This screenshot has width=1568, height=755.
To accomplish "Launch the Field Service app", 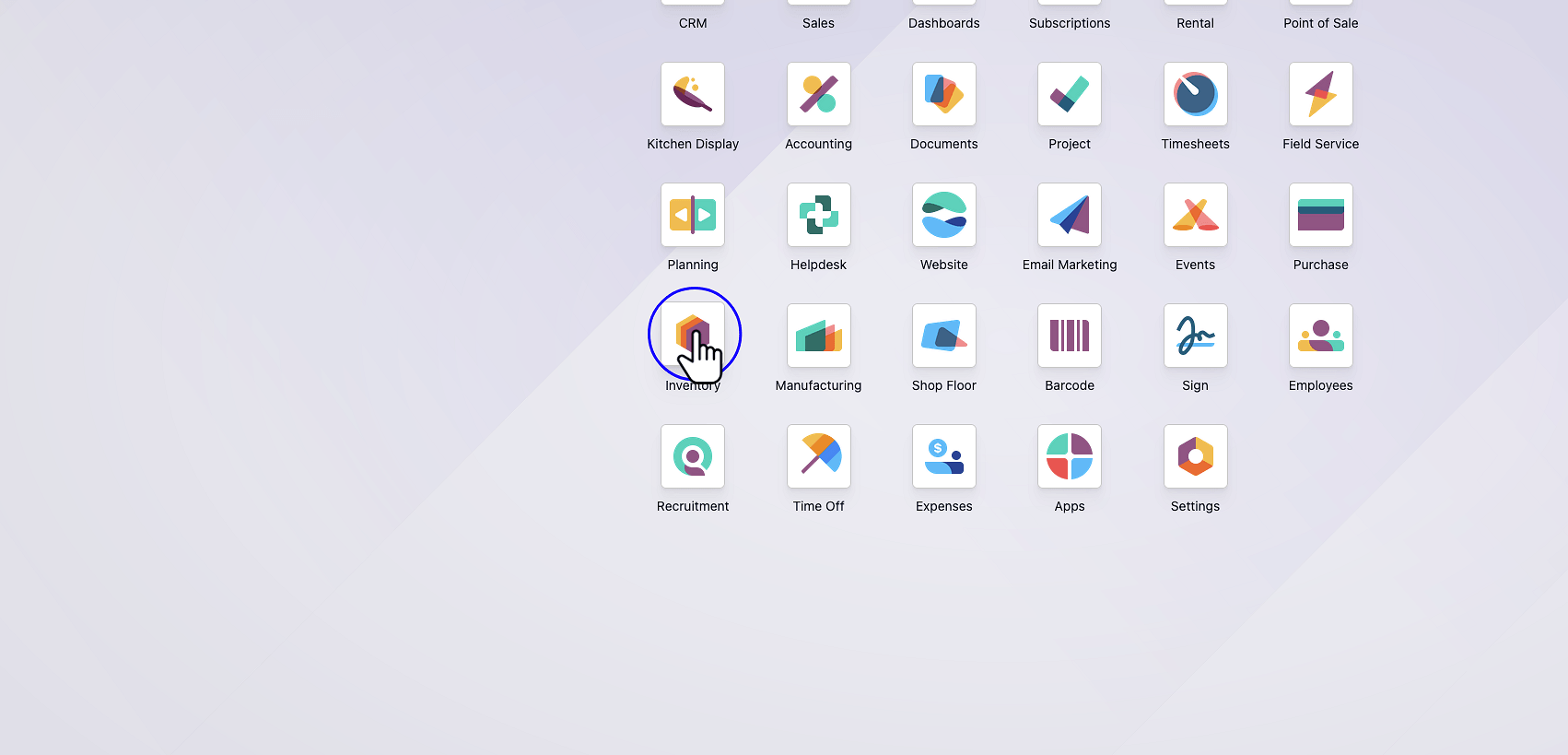I will (x=1321, y=94).
